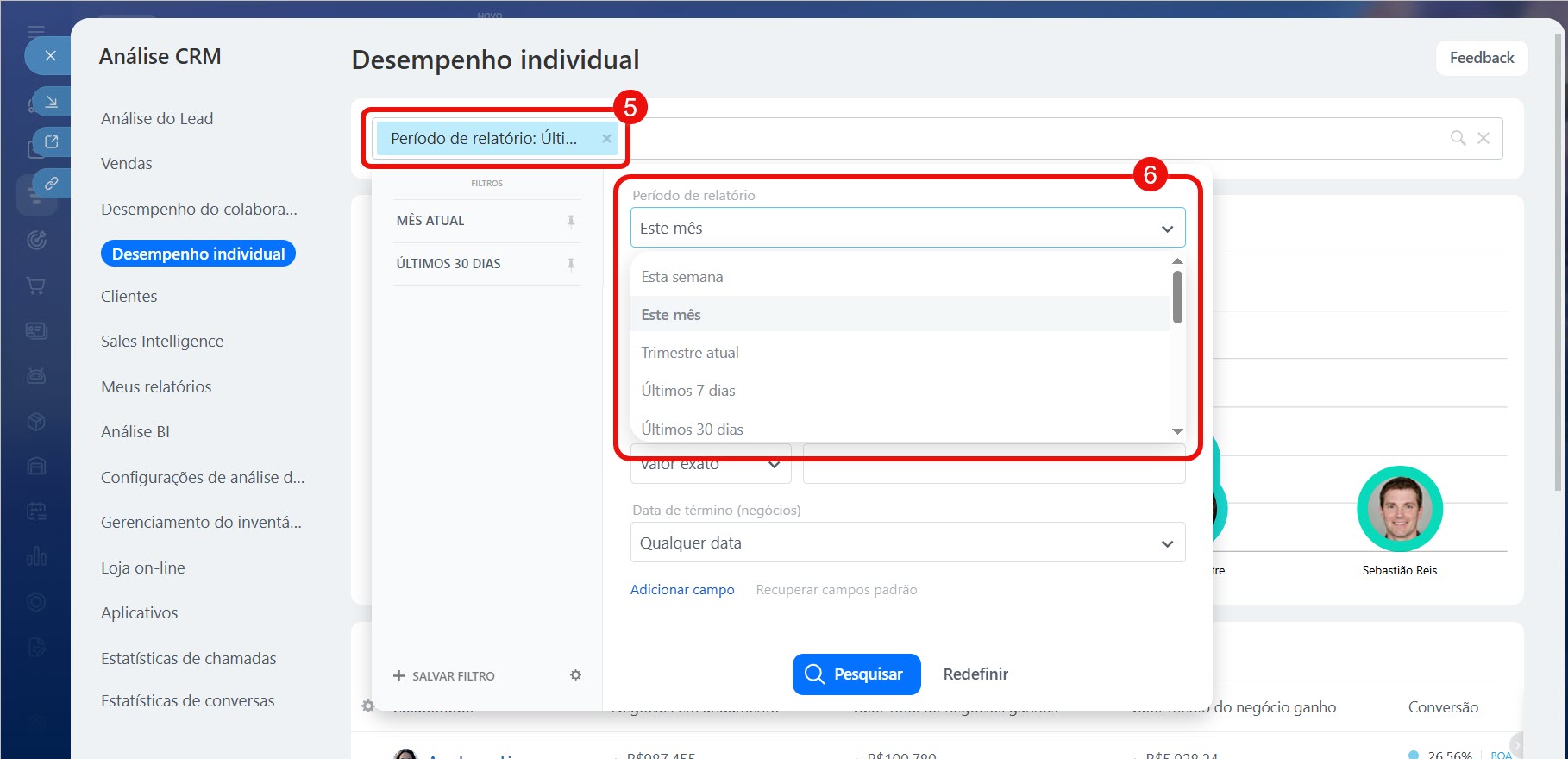The image size is (1568, 759).
Task: Select Trimestre atual option
Action: tap(690, 353)
